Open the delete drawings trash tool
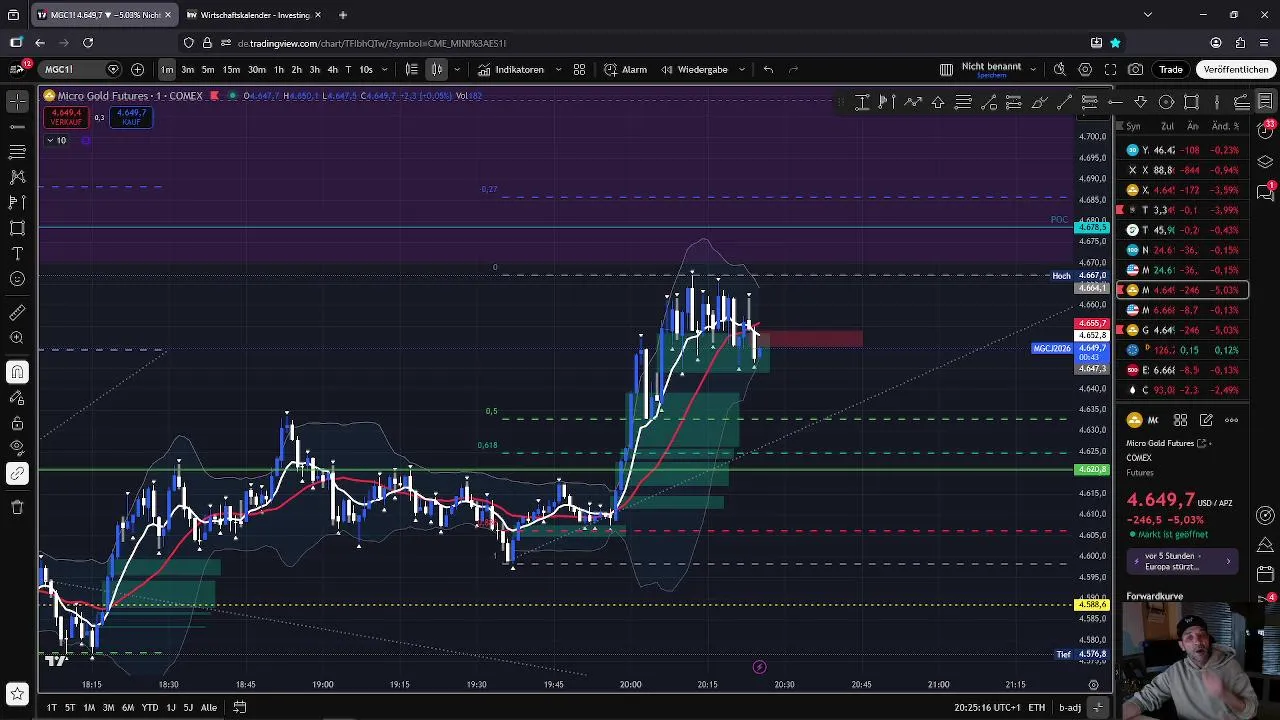The image size is (1280, 720). click(x=17, y=507)
